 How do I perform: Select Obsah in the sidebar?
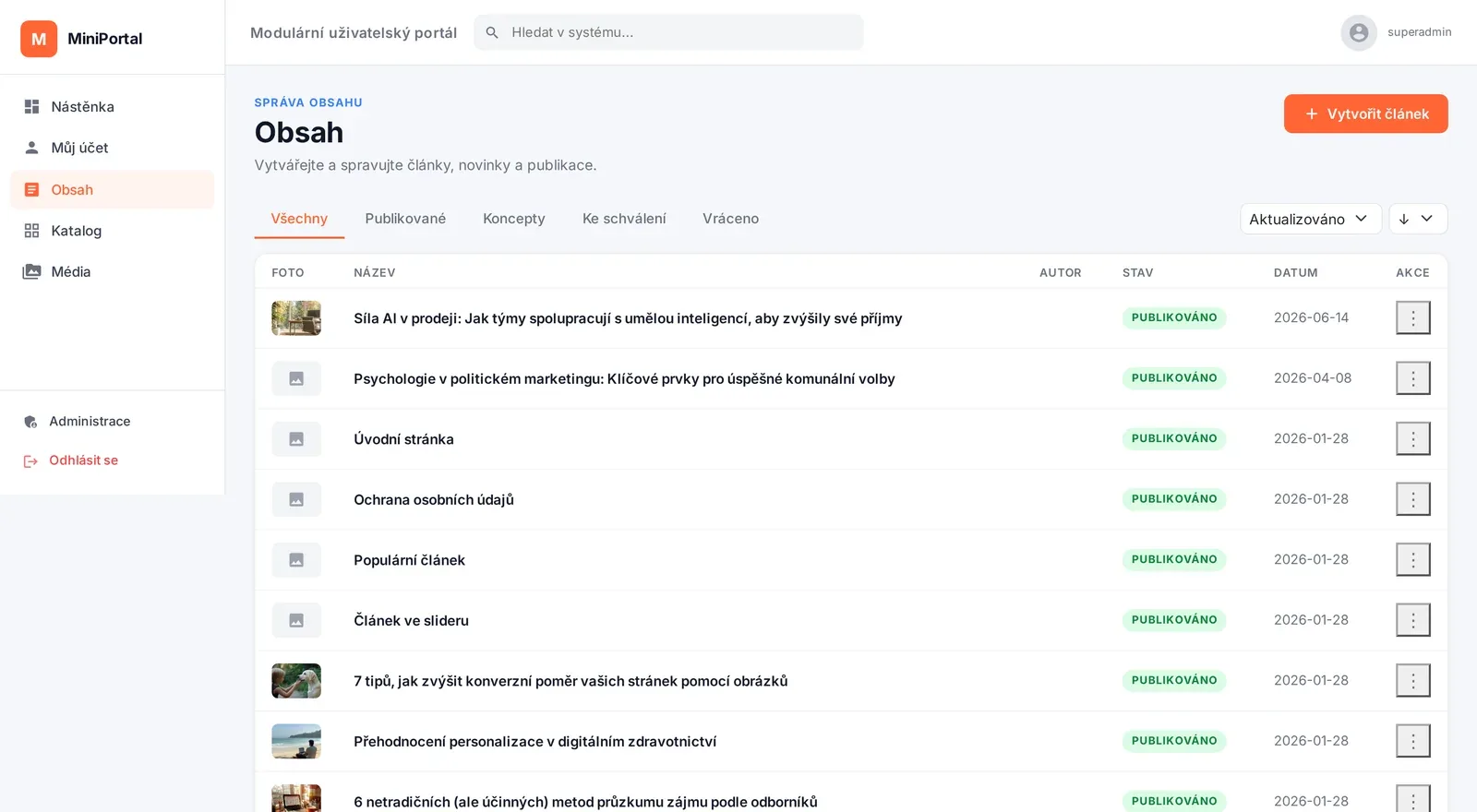112,189
